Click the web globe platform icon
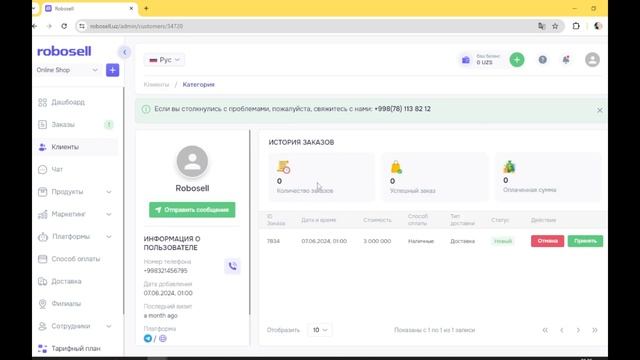The width and height of the screenshot is (640, 360). (x=162, y=338)
